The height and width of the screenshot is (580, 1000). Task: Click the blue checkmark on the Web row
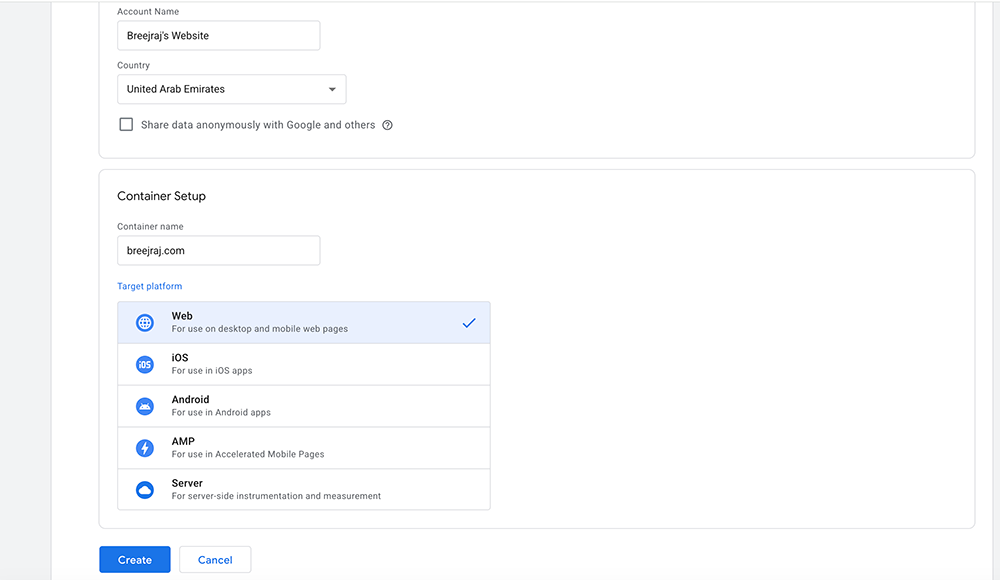click(x=469, y=322)
